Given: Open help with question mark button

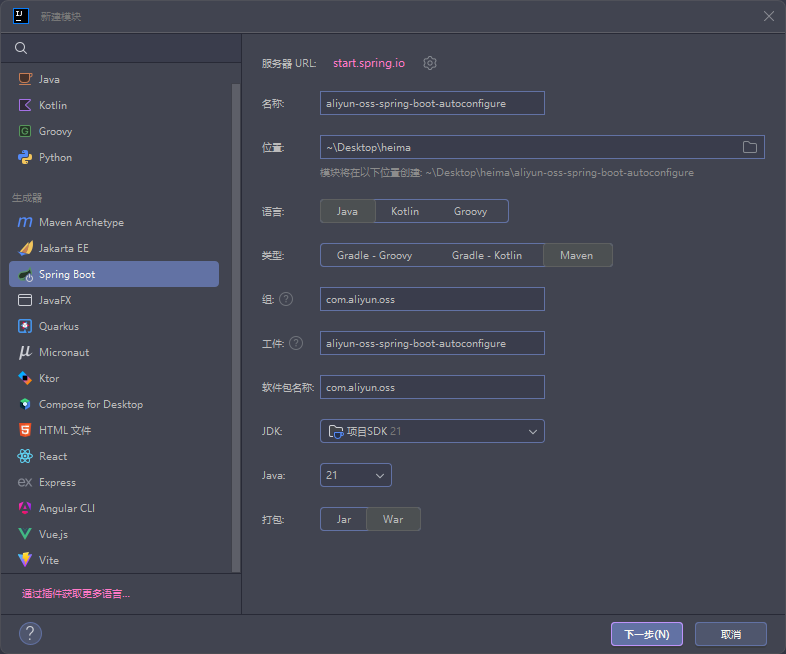Looking at the screenshot, I should click(30, 633).
